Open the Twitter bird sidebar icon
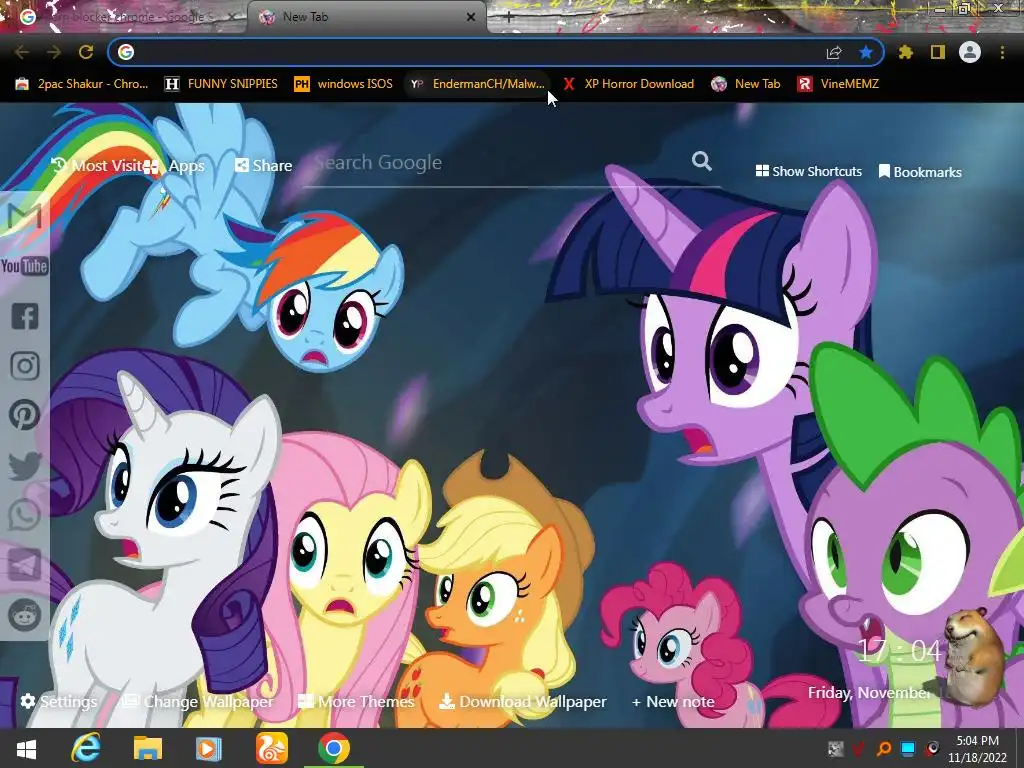1024x768 pixels. [x=25, y=466]
